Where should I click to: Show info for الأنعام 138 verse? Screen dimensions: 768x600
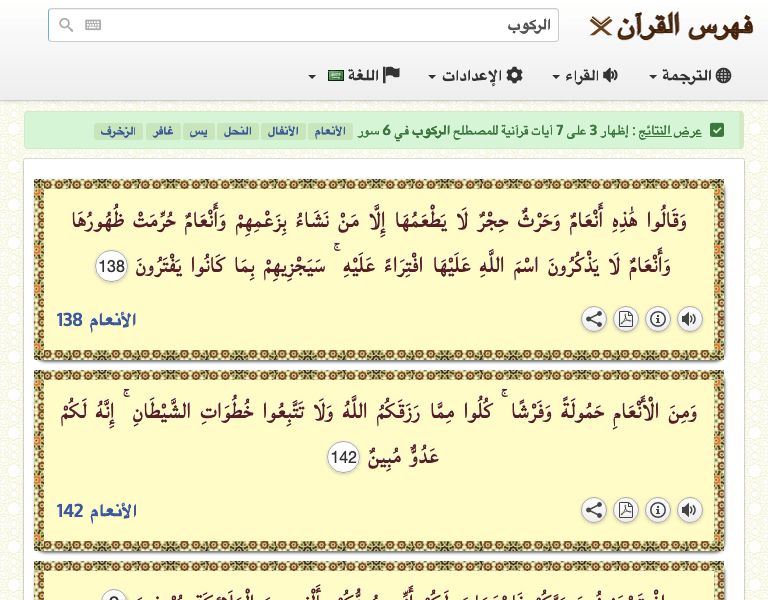658,319
